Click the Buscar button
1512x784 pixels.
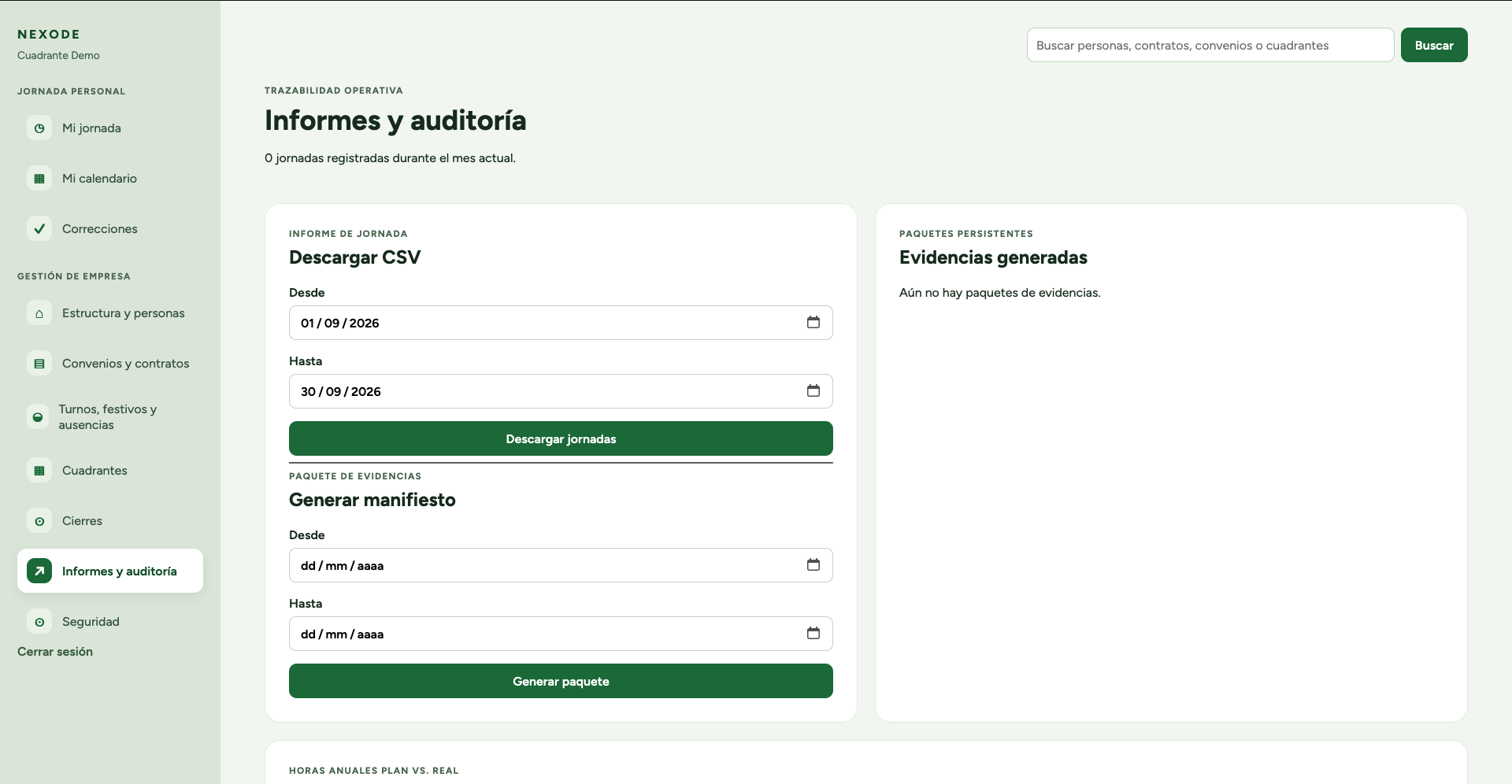point(1434,45)
